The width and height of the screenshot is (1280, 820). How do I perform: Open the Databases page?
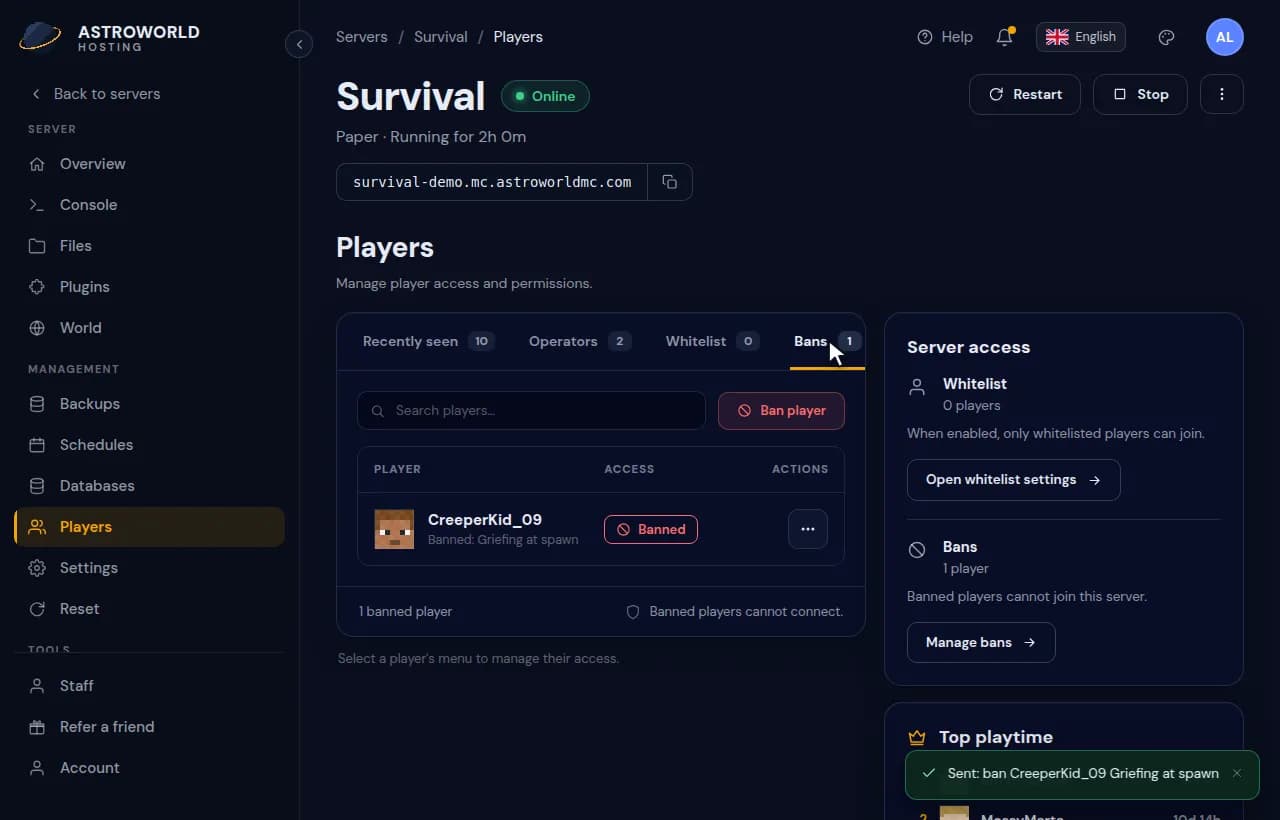[150, 486]
